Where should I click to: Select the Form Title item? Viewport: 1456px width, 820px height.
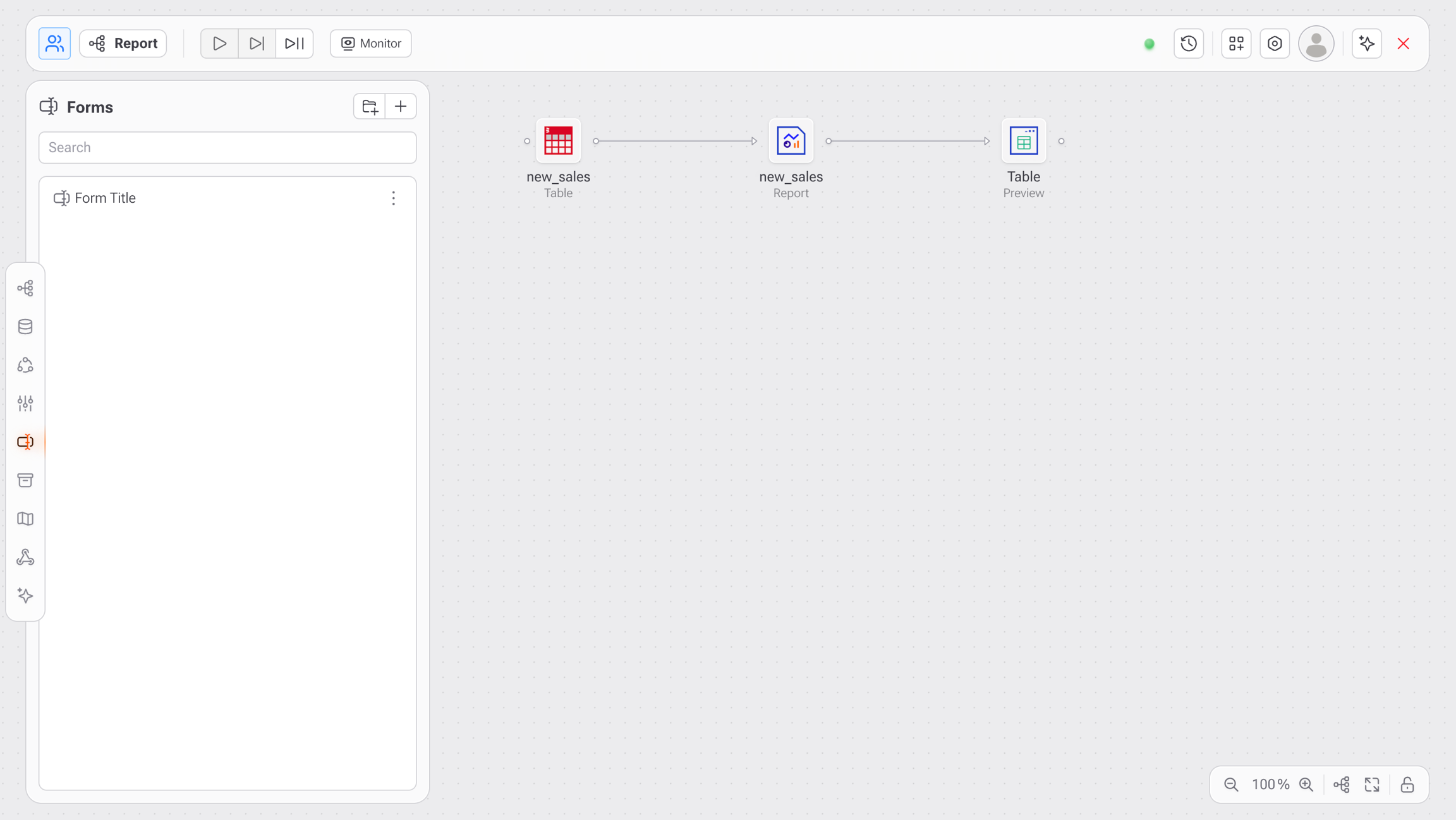pos(105,198)
